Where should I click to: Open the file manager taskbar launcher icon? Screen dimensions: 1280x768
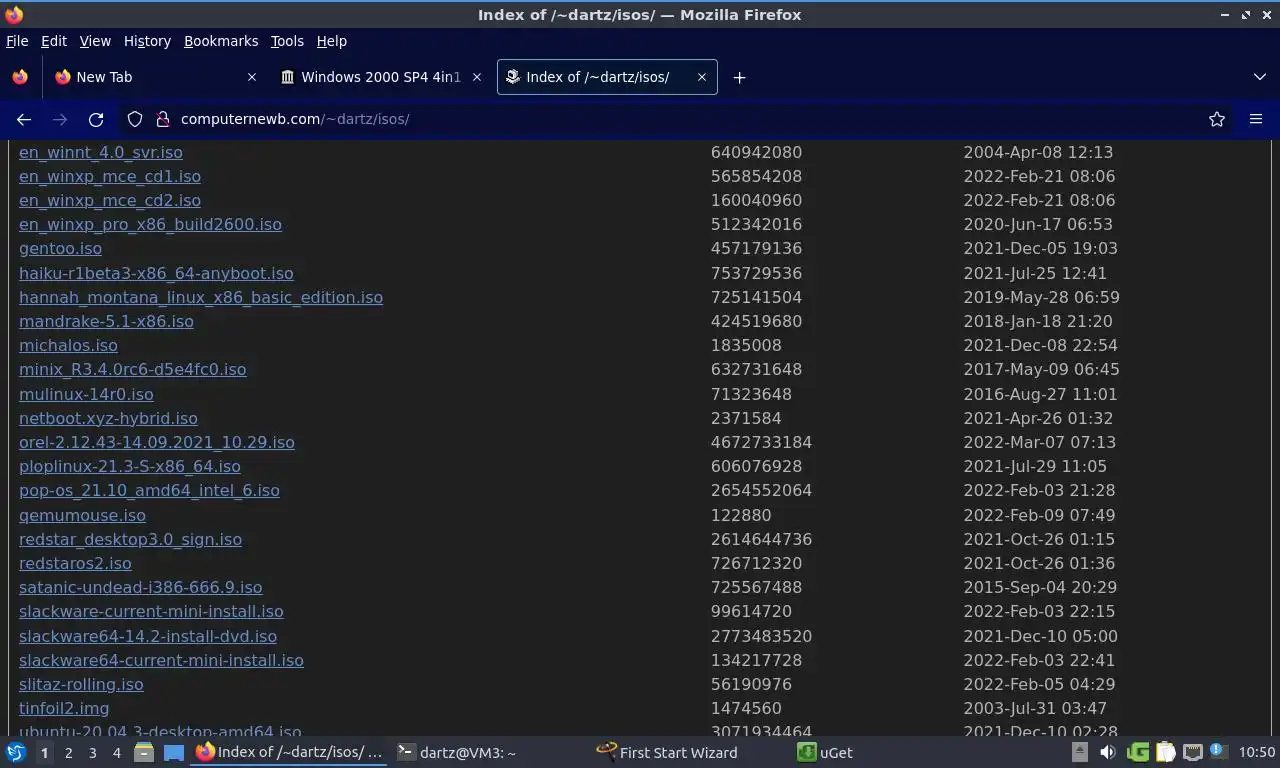(x=144, y=753)
